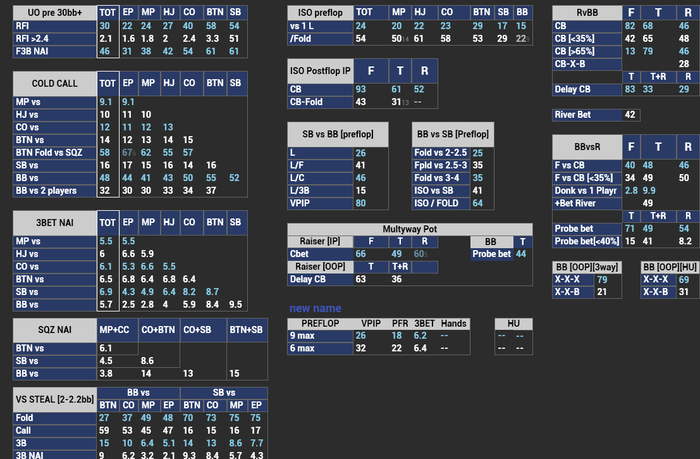Select the 'SB vs' group header in VS STEAL
Screen dimensions: 700x459
(x=224, y=393)
